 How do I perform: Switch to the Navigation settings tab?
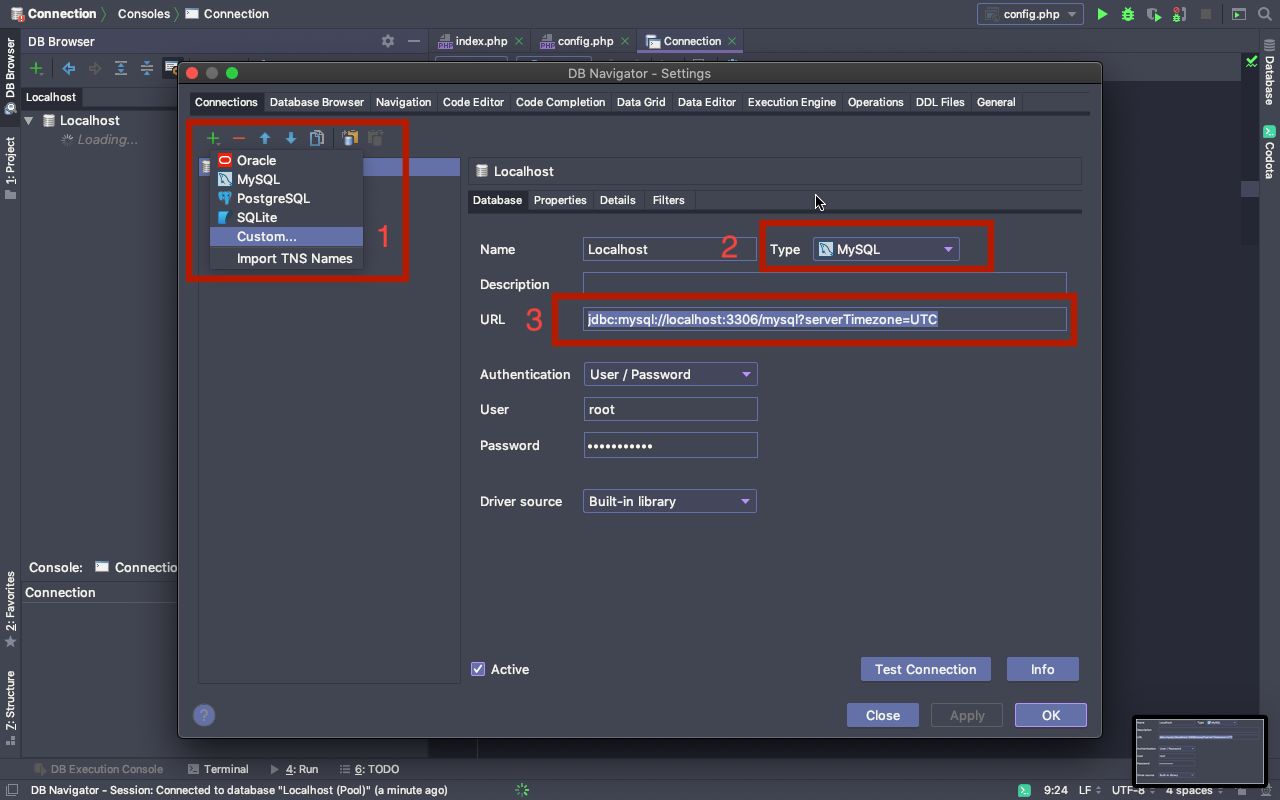[403, 102]
